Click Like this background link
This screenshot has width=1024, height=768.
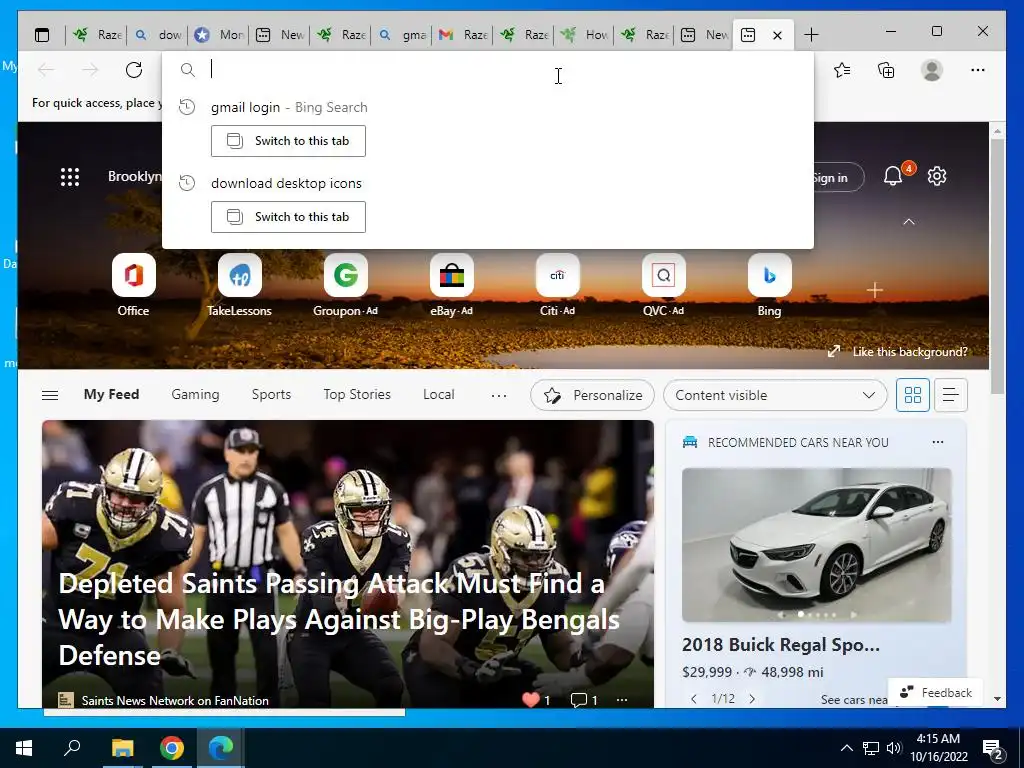(898, 351)
